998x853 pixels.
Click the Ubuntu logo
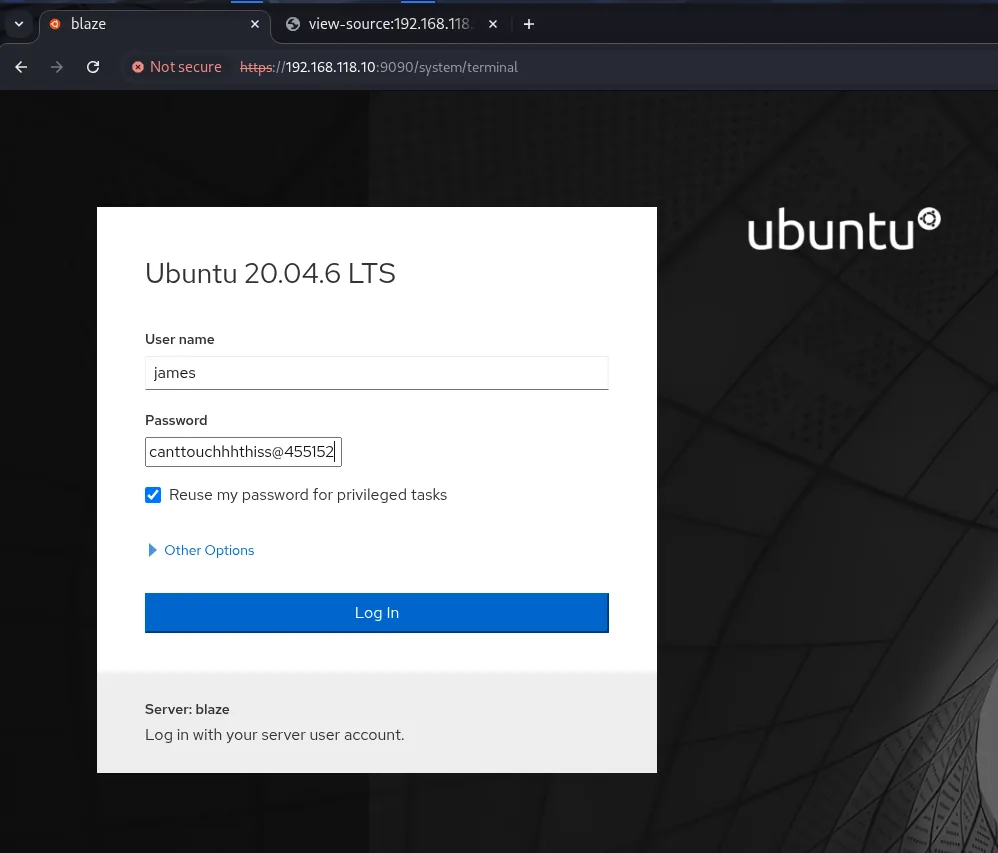[x=844, y=229]
